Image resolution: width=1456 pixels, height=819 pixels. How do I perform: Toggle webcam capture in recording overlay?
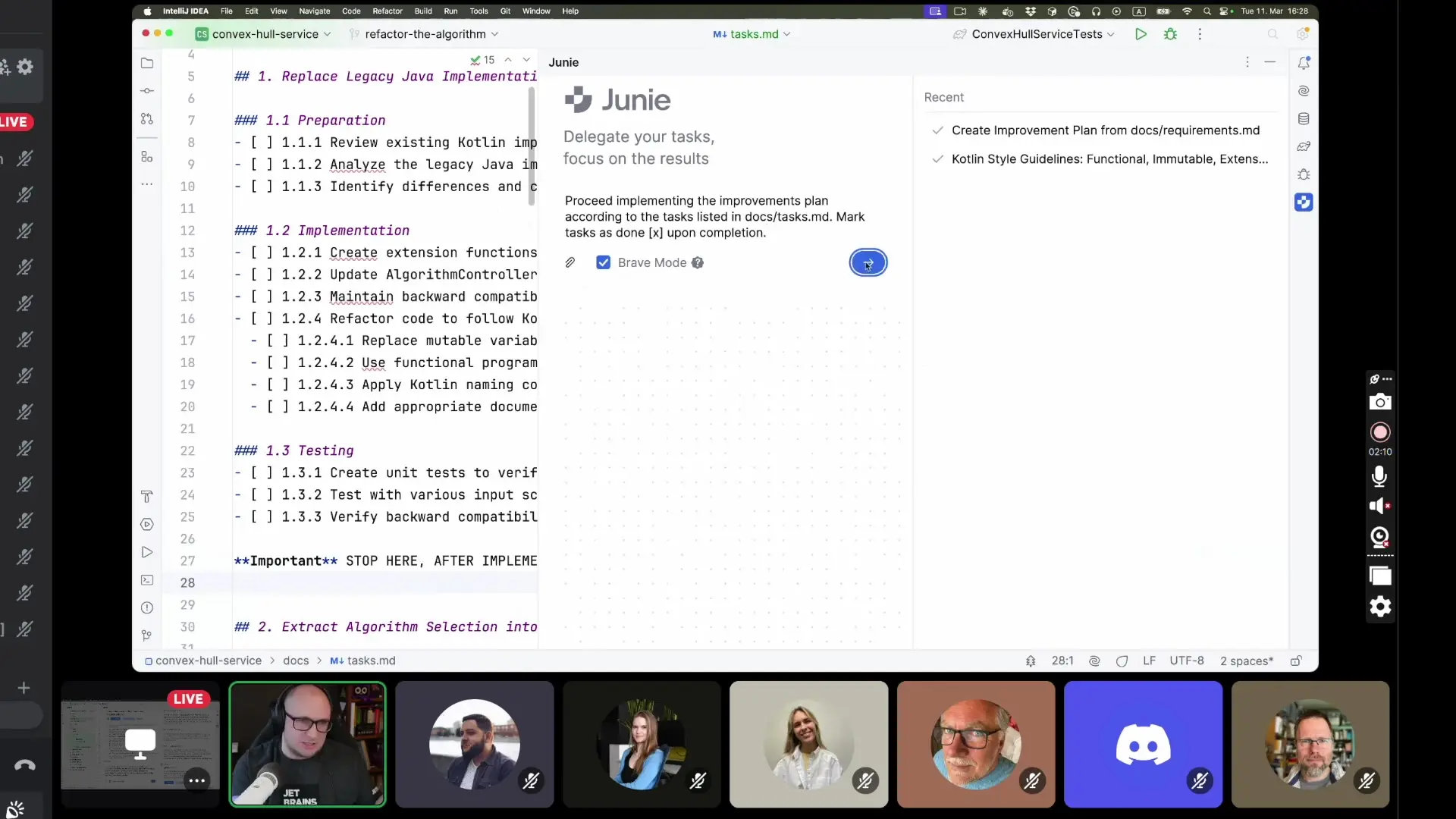(1379, 537)
